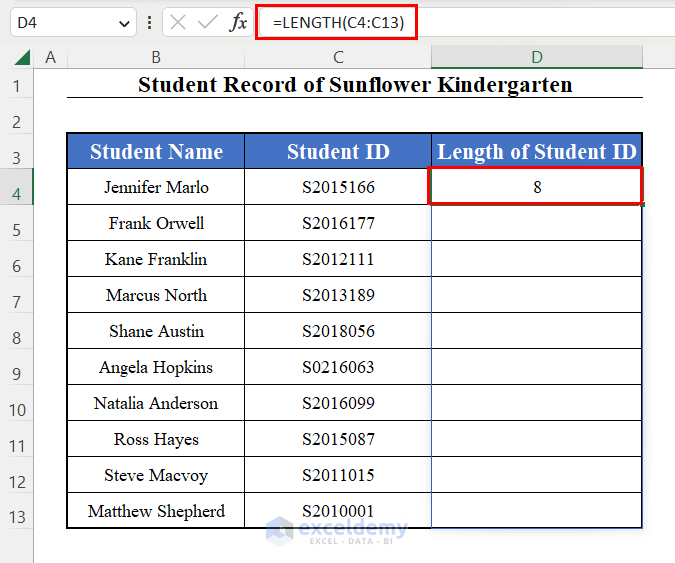
Task: Select the Jennifer Marlo cell
Action: coord(156,187)
